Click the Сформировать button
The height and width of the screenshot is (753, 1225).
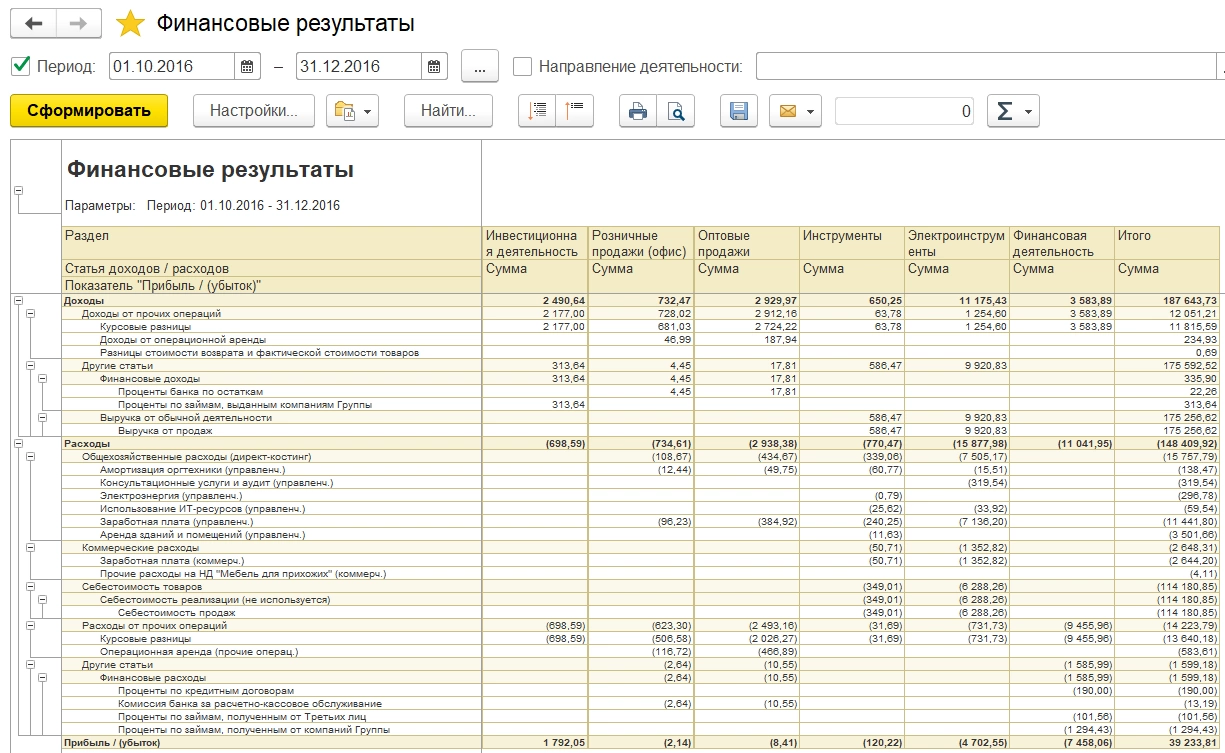tap(89, 111)
